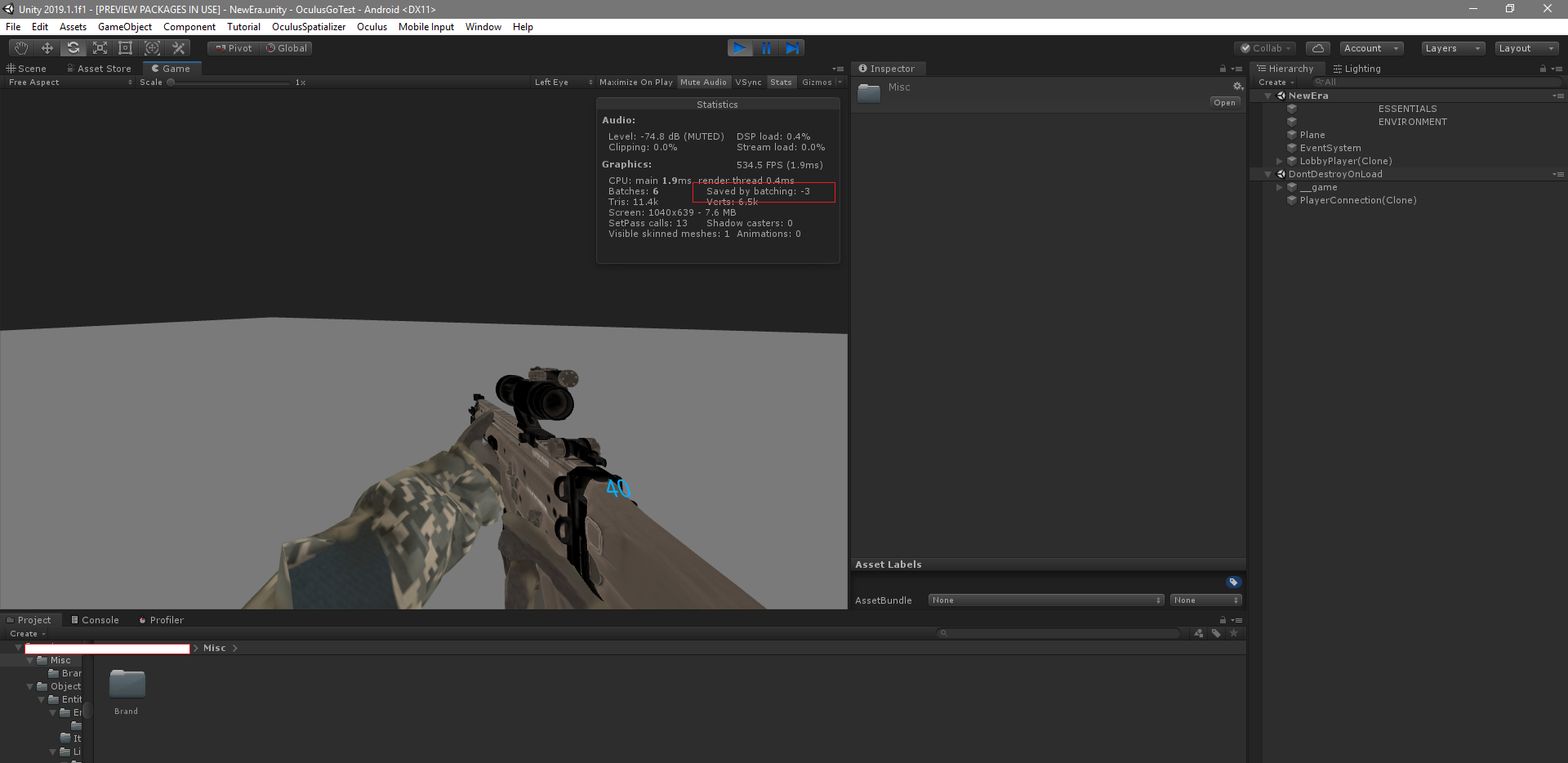Open the Layers dropdown

pyautogui.click(x=1452, y=48)
